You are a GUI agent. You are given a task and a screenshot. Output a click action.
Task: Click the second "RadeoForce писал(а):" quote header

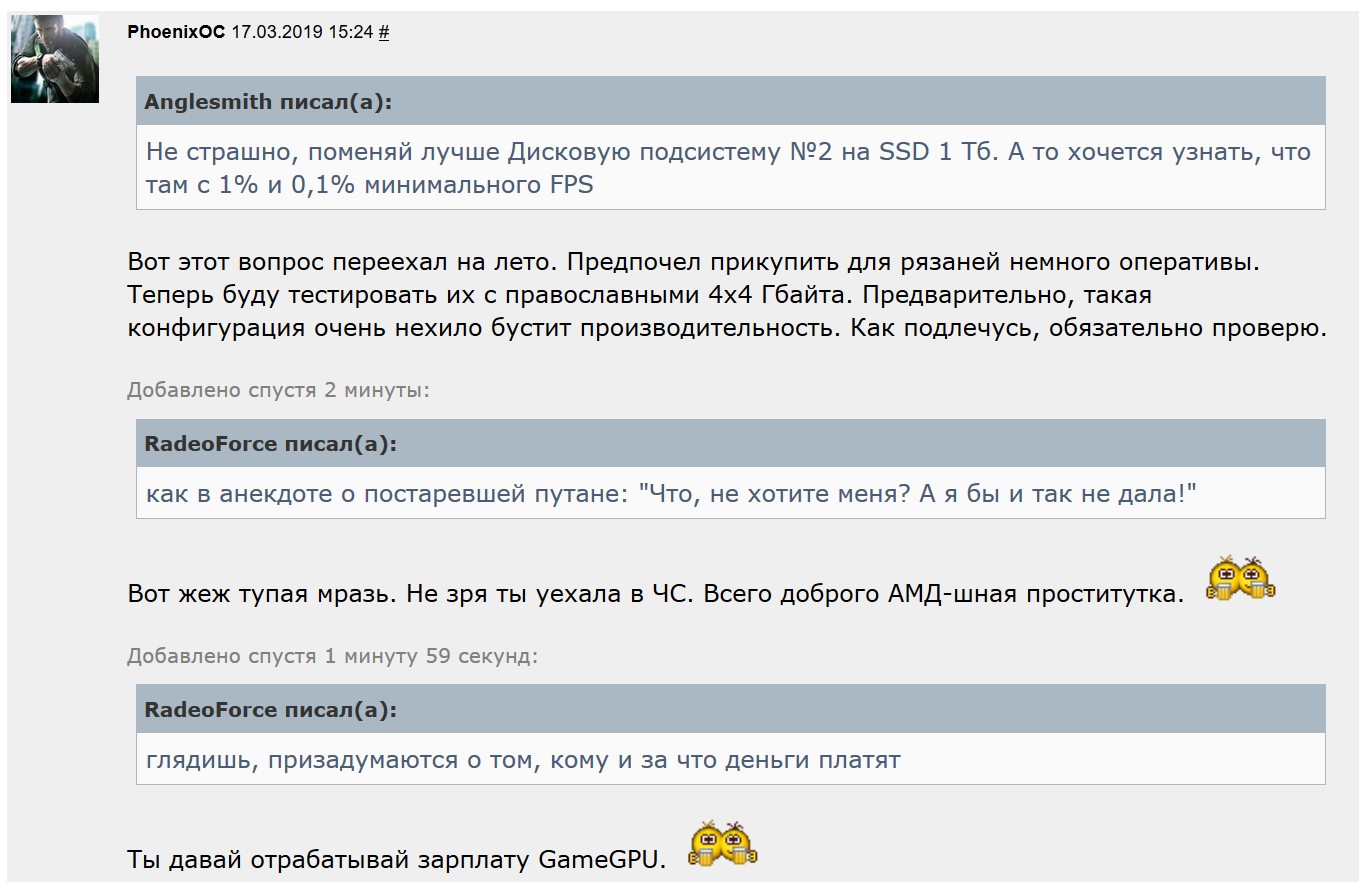(270, 710)
